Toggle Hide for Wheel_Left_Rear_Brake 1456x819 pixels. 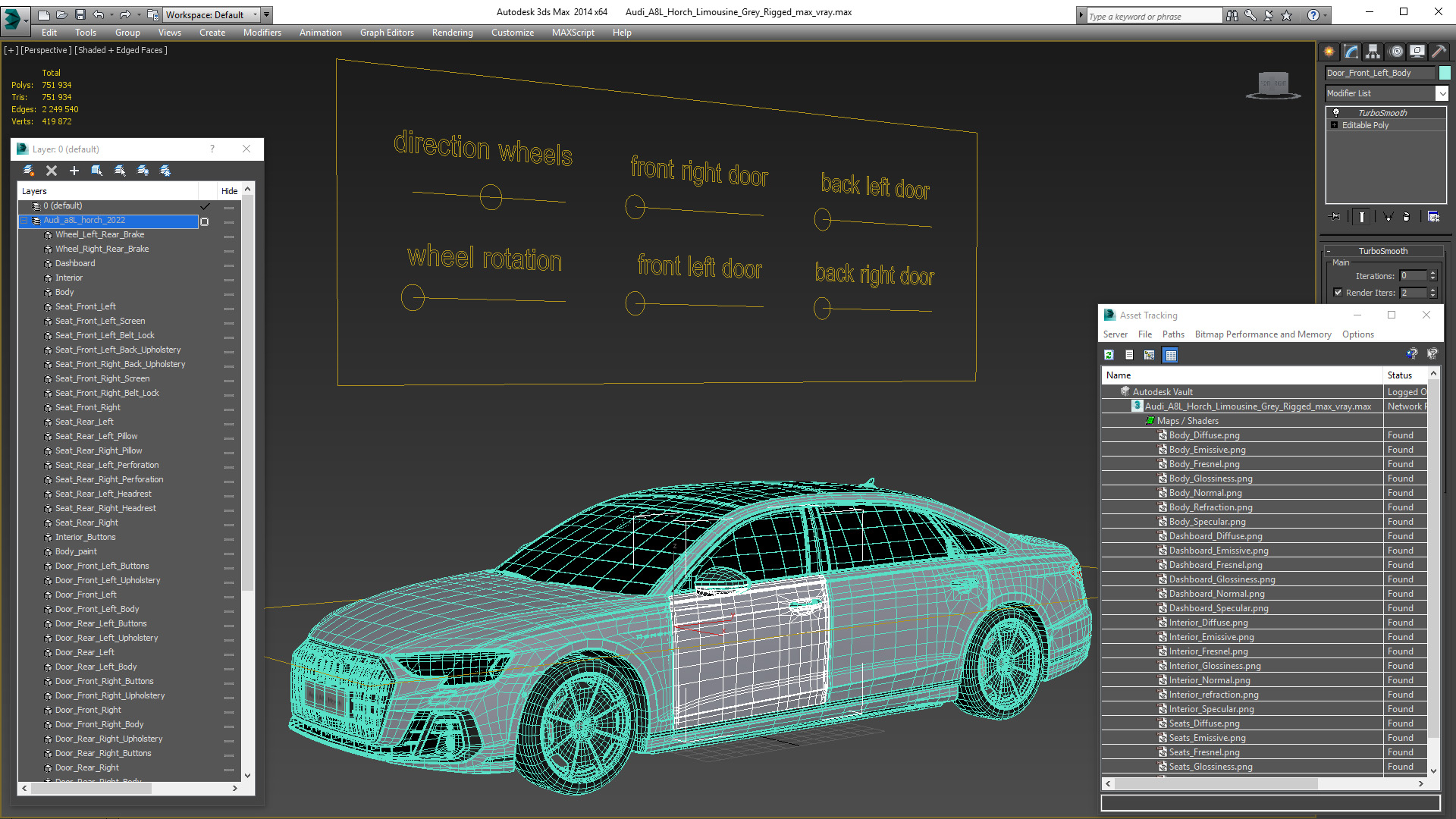[x=229, y=236]
